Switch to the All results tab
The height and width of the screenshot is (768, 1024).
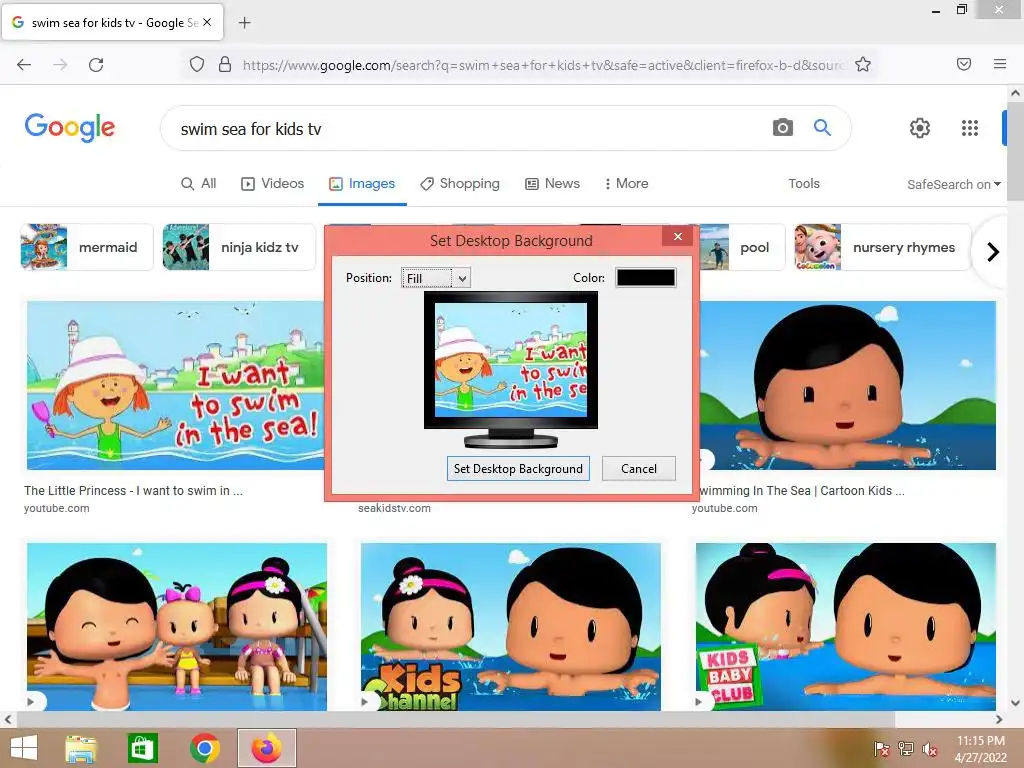(x=199, y=184)
